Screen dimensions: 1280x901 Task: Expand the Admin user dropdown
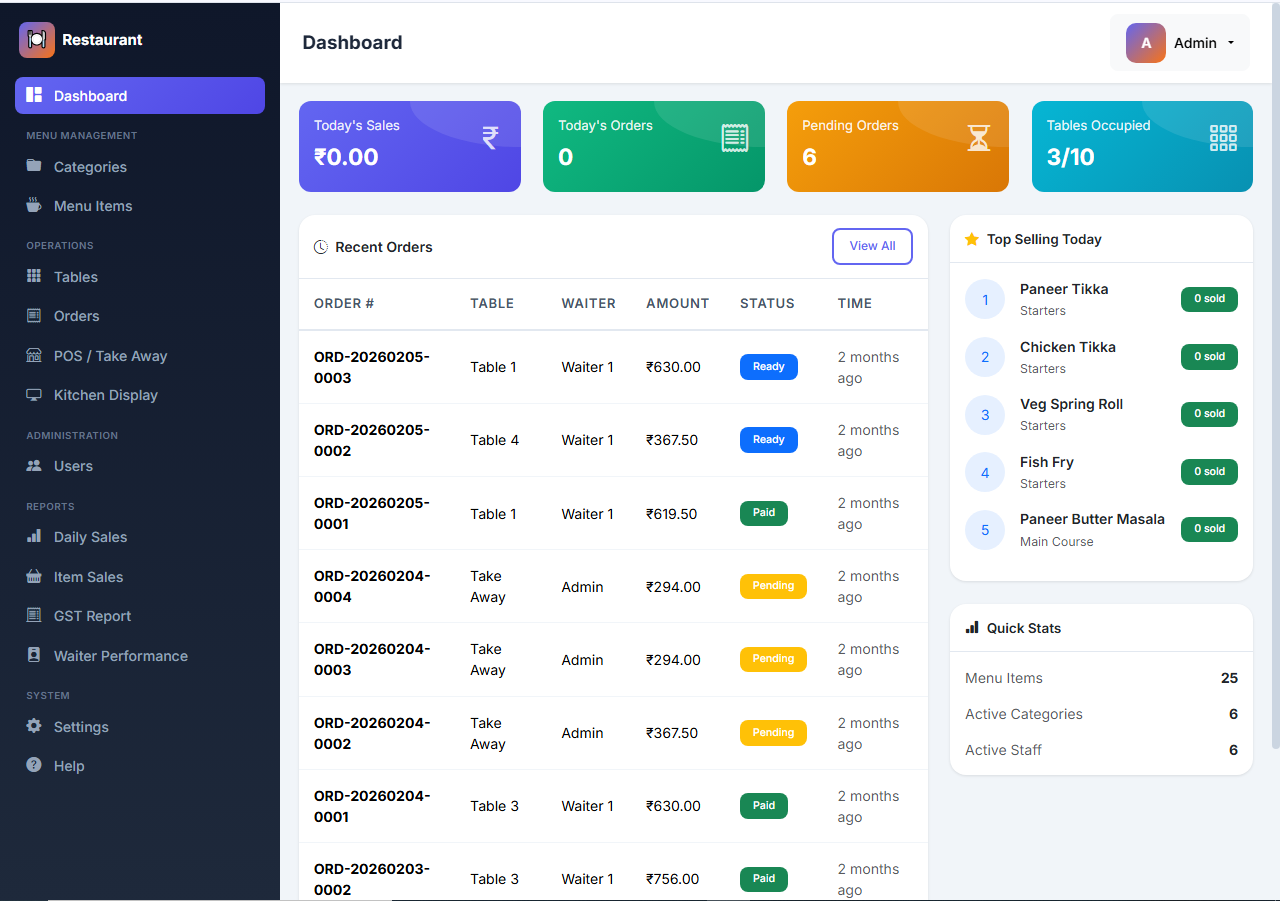(1230, 43)
